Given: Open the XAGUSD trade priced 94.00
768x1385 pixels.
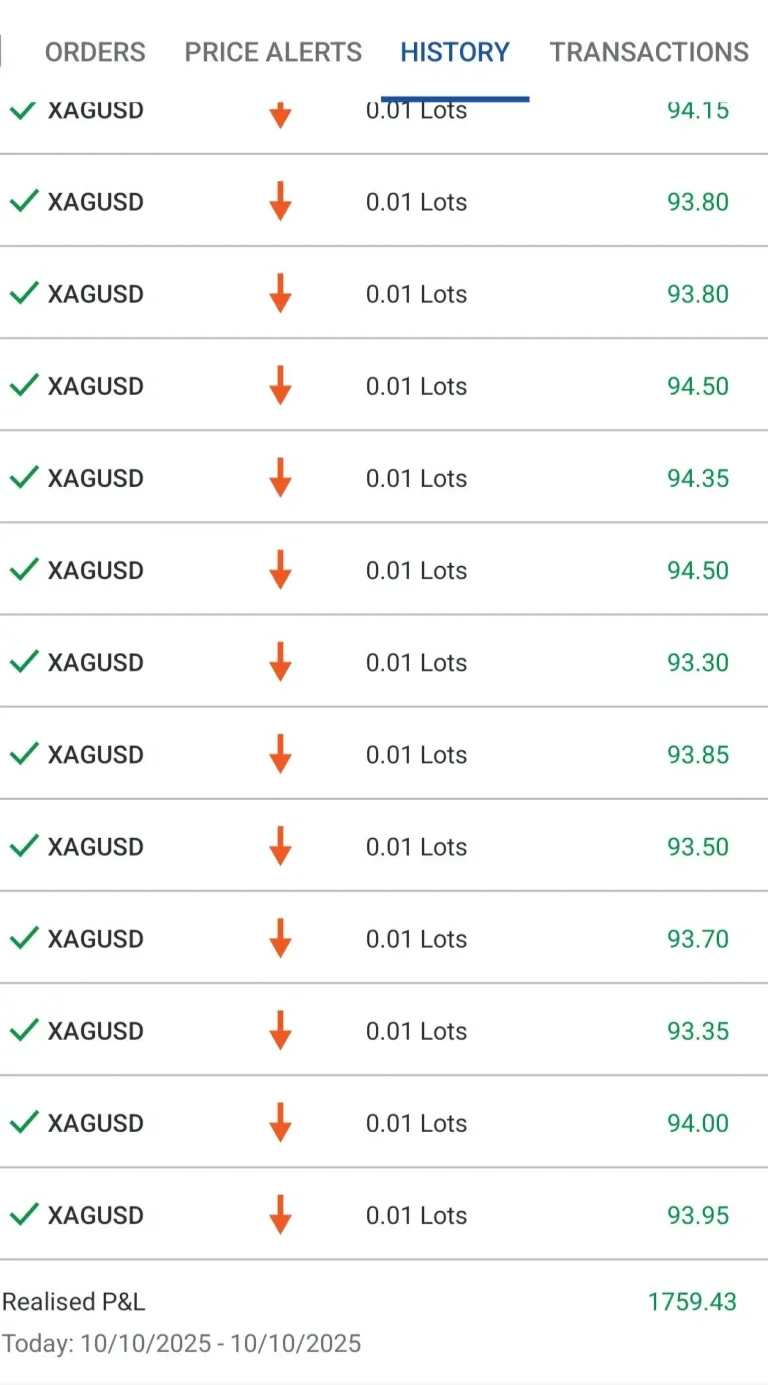Looking at the screenshot, I should (96, 1123).
